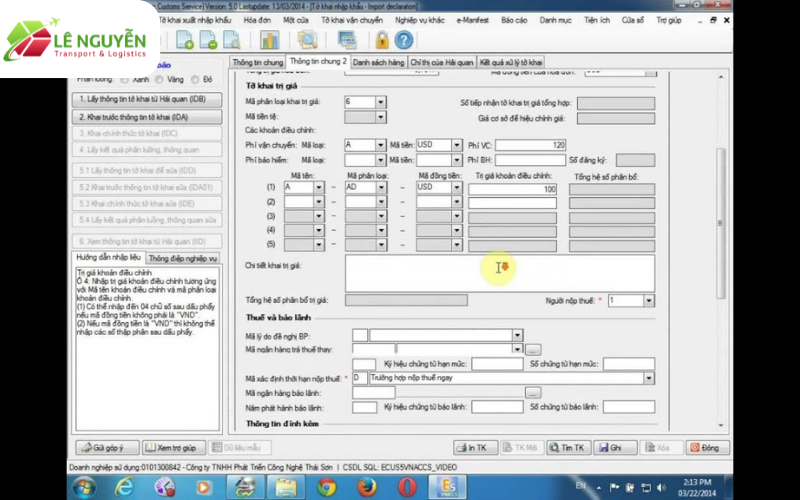Click the Phí VC input field
This screenshot has height=500, width=800.
(530, 145)
